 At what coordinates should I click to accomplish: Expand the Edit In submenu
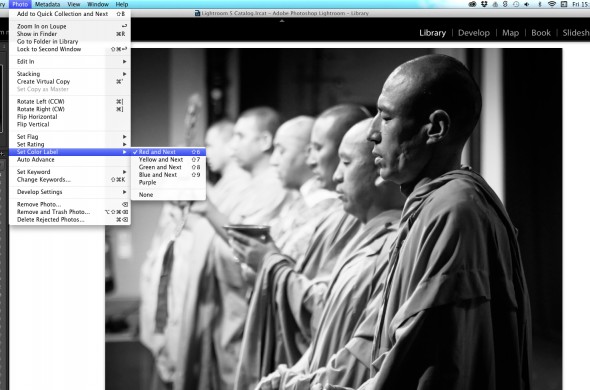tap(70, 61)
